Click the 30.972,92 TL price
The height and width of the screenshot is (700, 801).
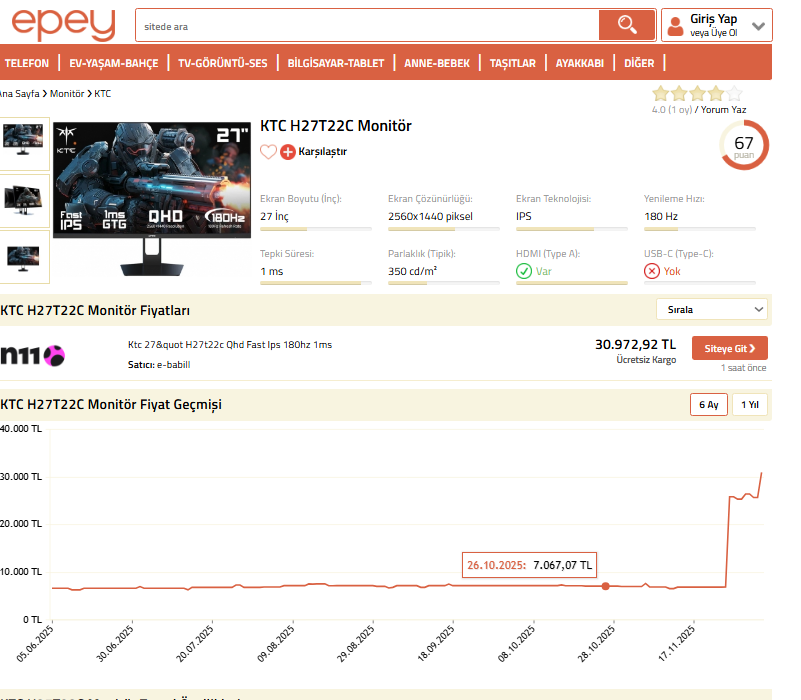[635, 345]
